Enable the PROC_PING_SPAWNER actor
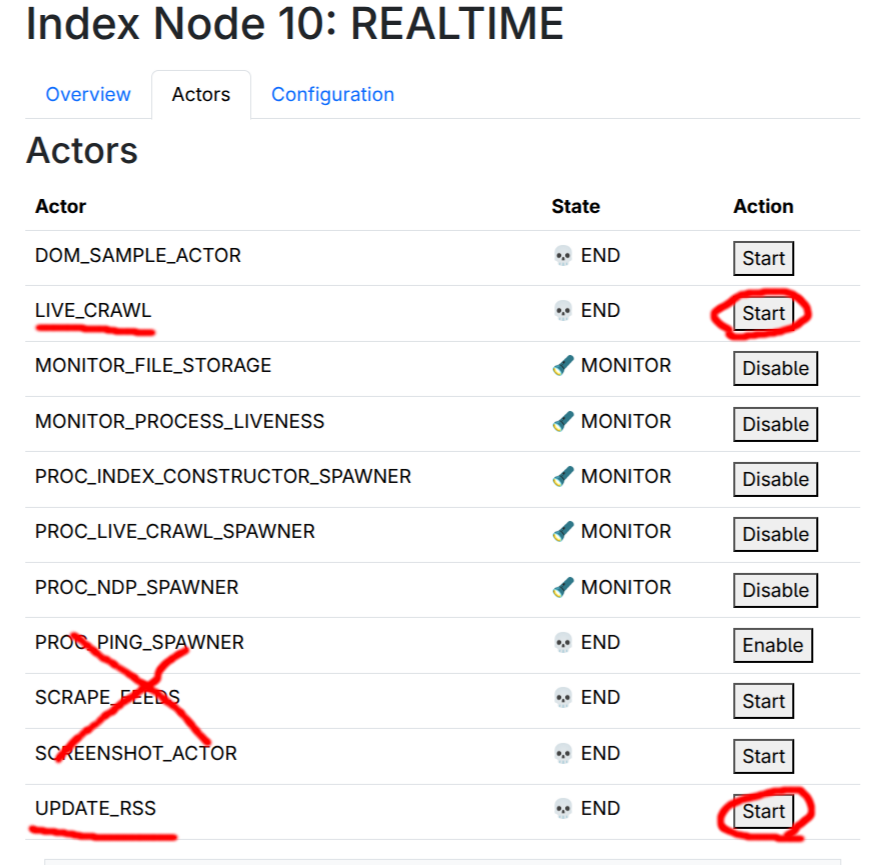 (772, 645)
